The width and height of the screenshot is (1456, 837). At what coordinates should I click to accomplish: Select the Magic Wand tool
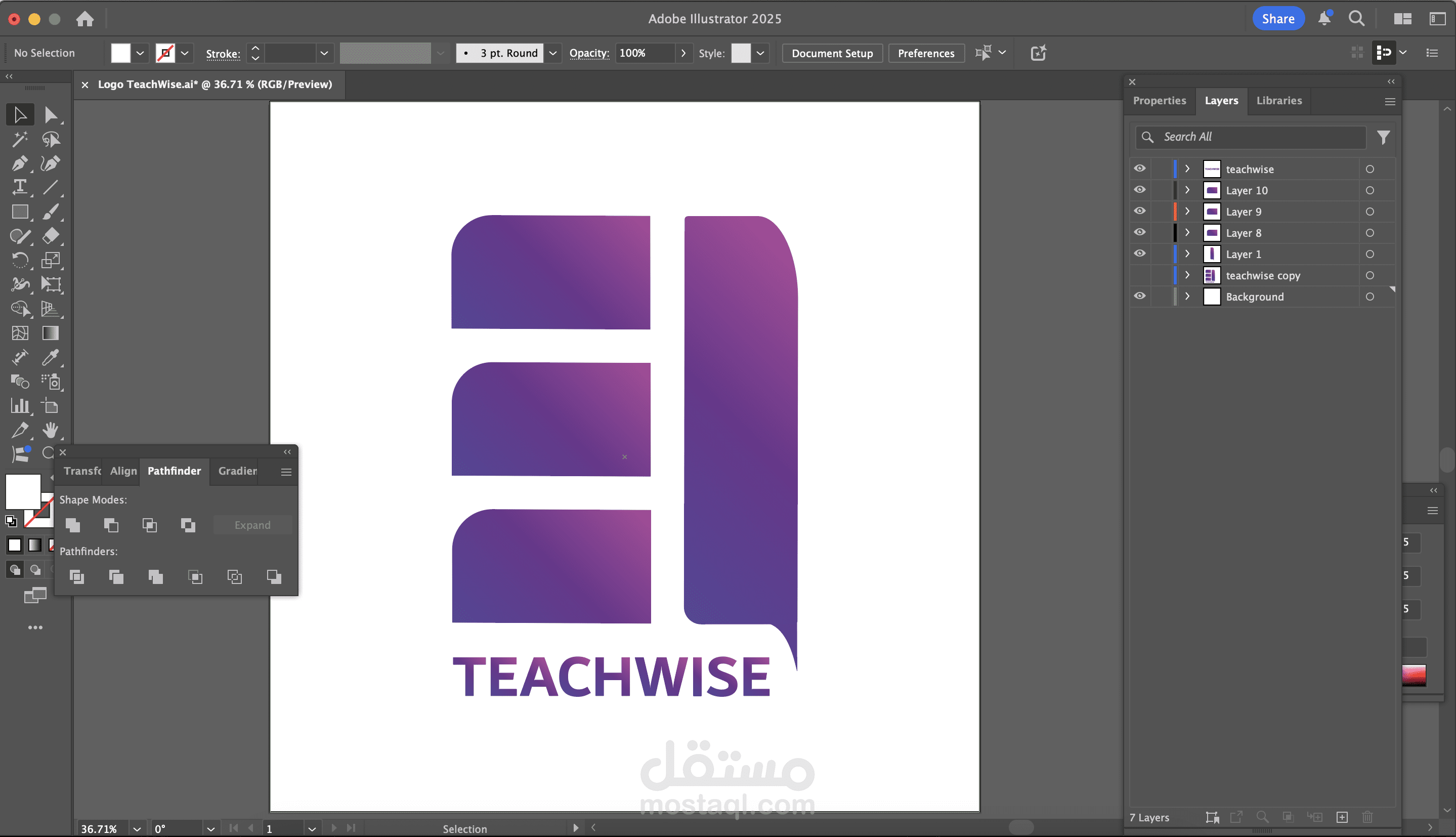[20, 139]
